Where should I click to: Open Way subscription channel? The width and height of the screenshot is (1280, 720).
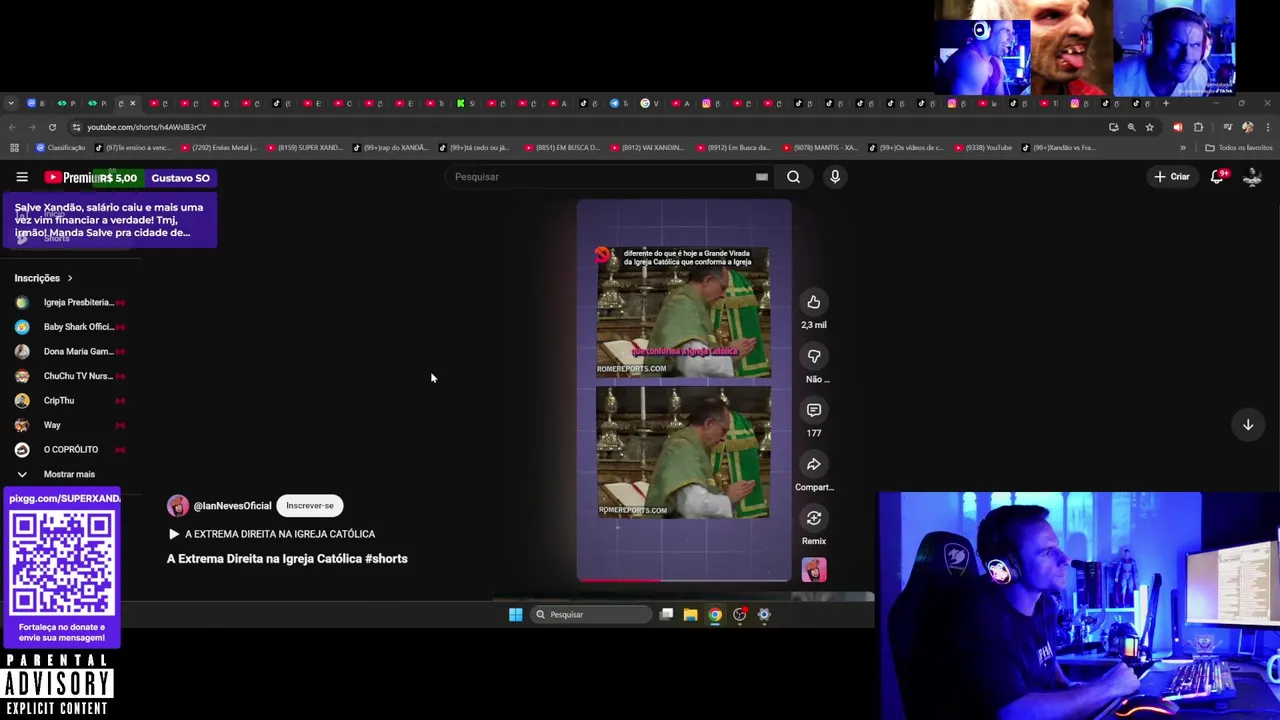pos(70,425)
